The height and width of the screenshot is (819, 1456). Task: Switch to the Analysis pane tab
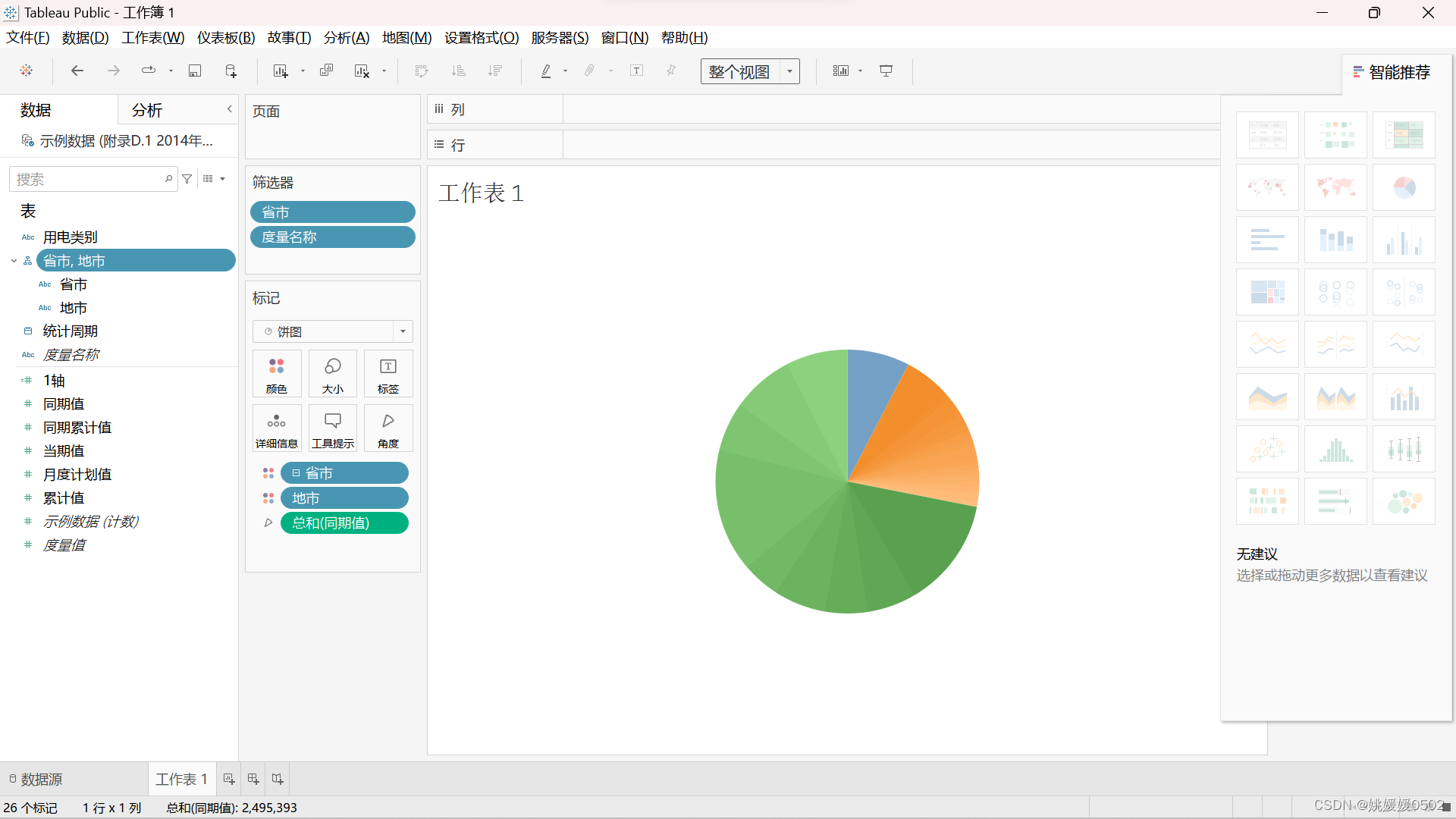click(x=146, y=110)
